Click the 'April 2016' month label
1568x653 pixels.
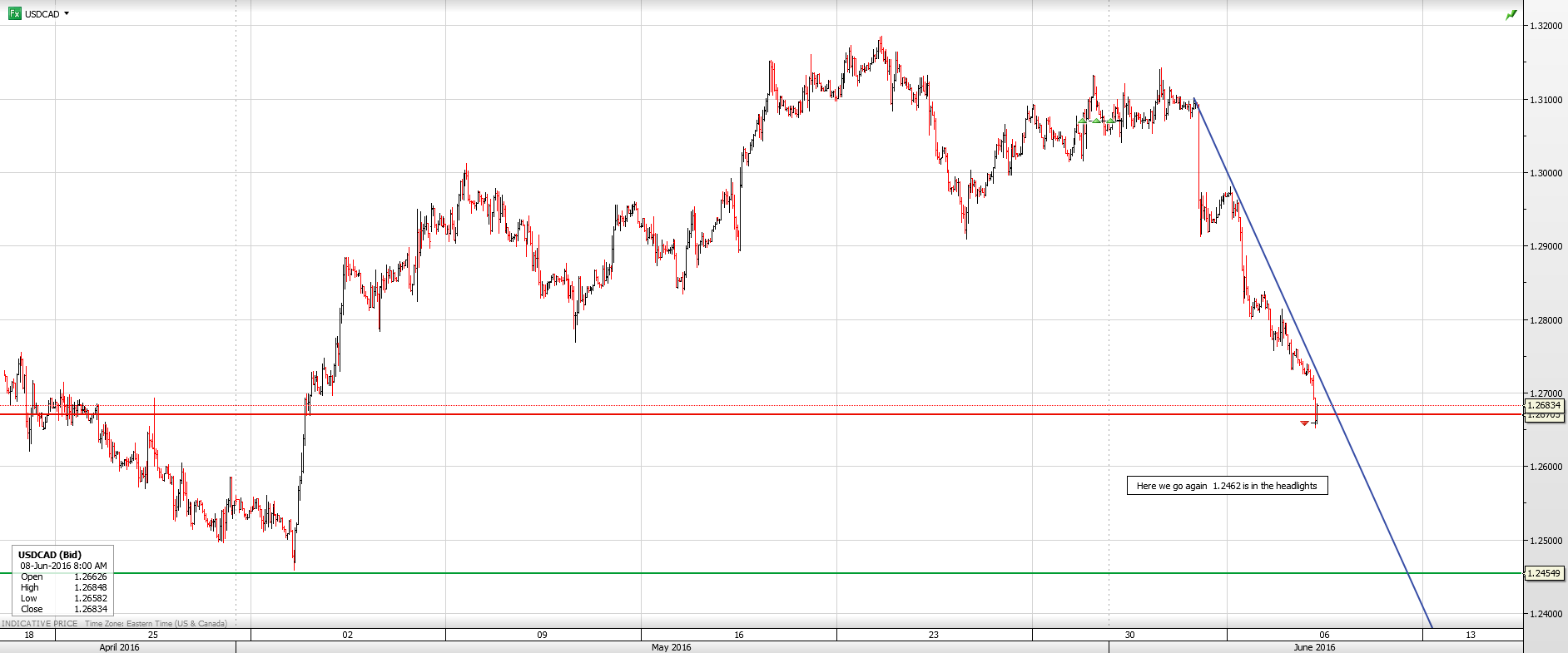[119, 647]
